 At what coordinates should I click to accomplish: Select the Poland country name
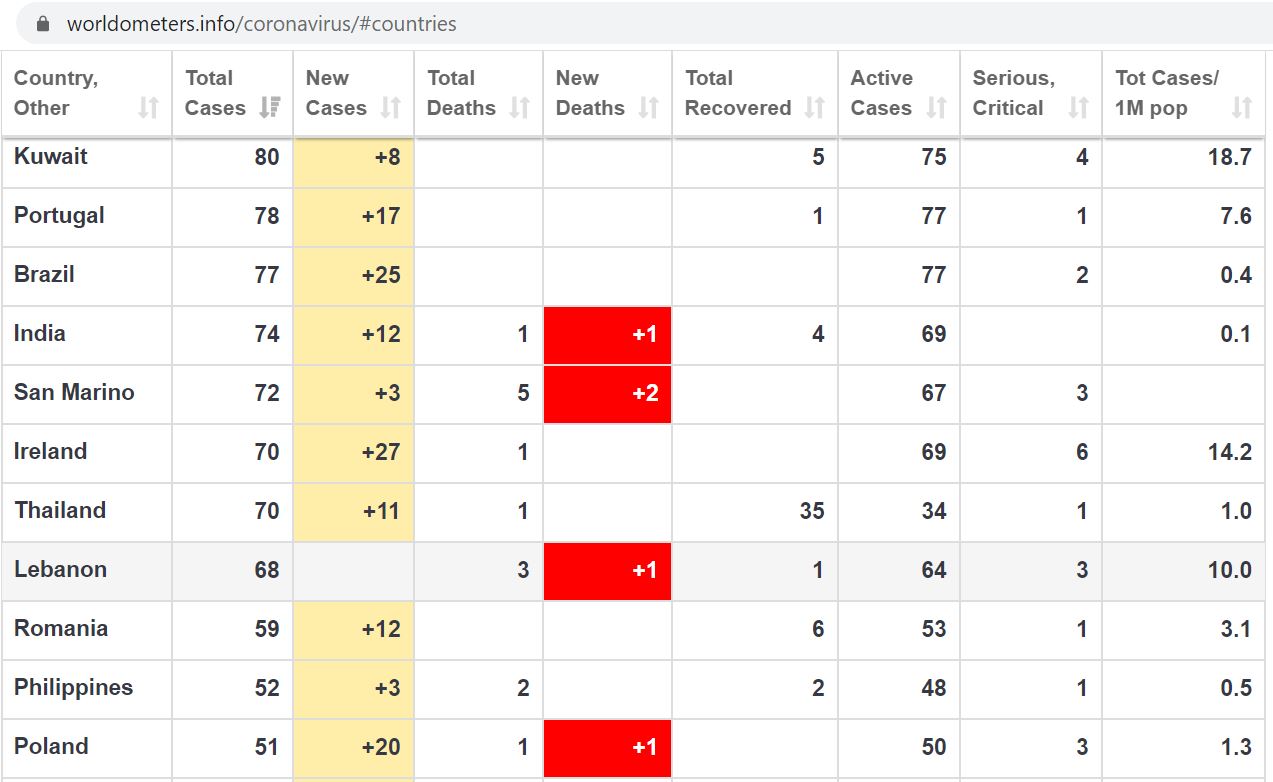coord(51,747)
